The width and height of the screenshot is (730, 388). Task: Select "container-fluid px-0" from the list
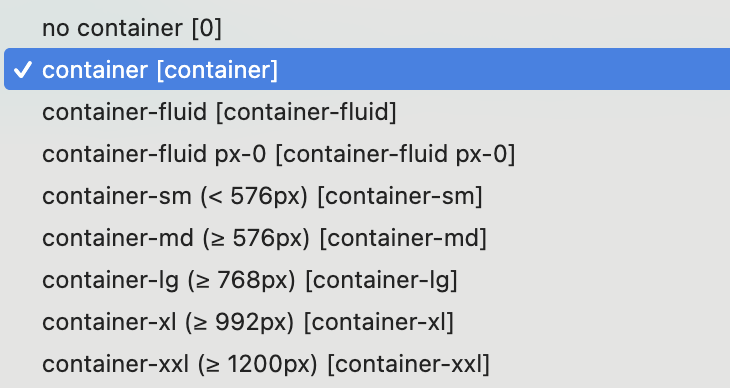[x=367, y=154]
